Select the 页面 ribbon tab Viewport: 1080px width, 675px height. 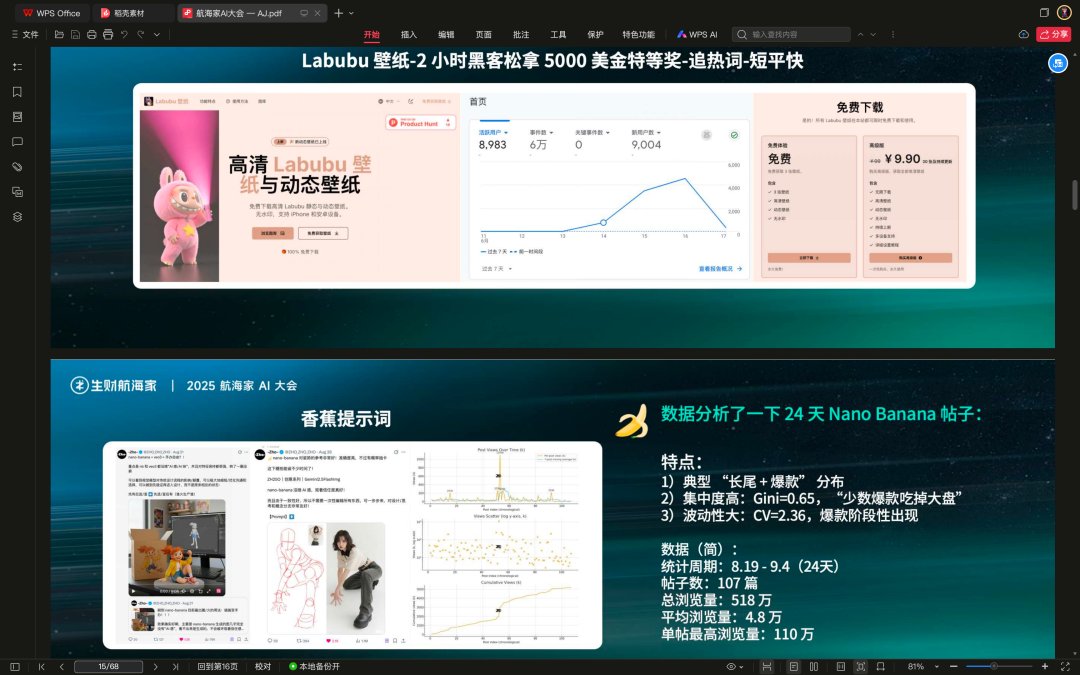[484, 34]
